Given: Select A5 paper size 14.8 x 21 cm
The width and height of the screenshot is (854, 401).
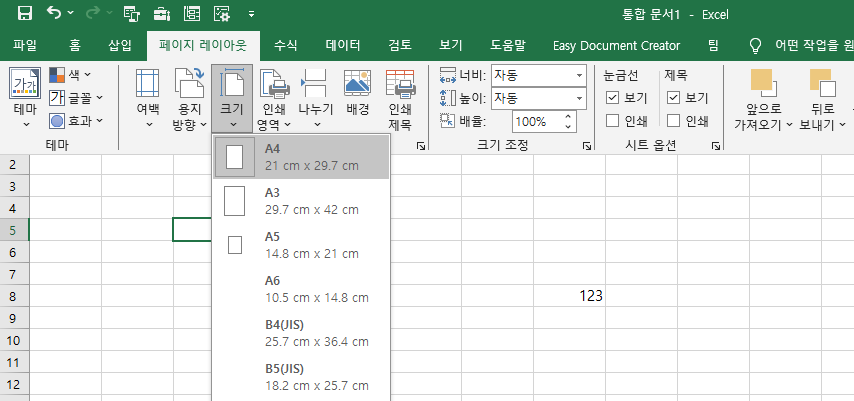Looking at the screenshot, I should point(301,245).
